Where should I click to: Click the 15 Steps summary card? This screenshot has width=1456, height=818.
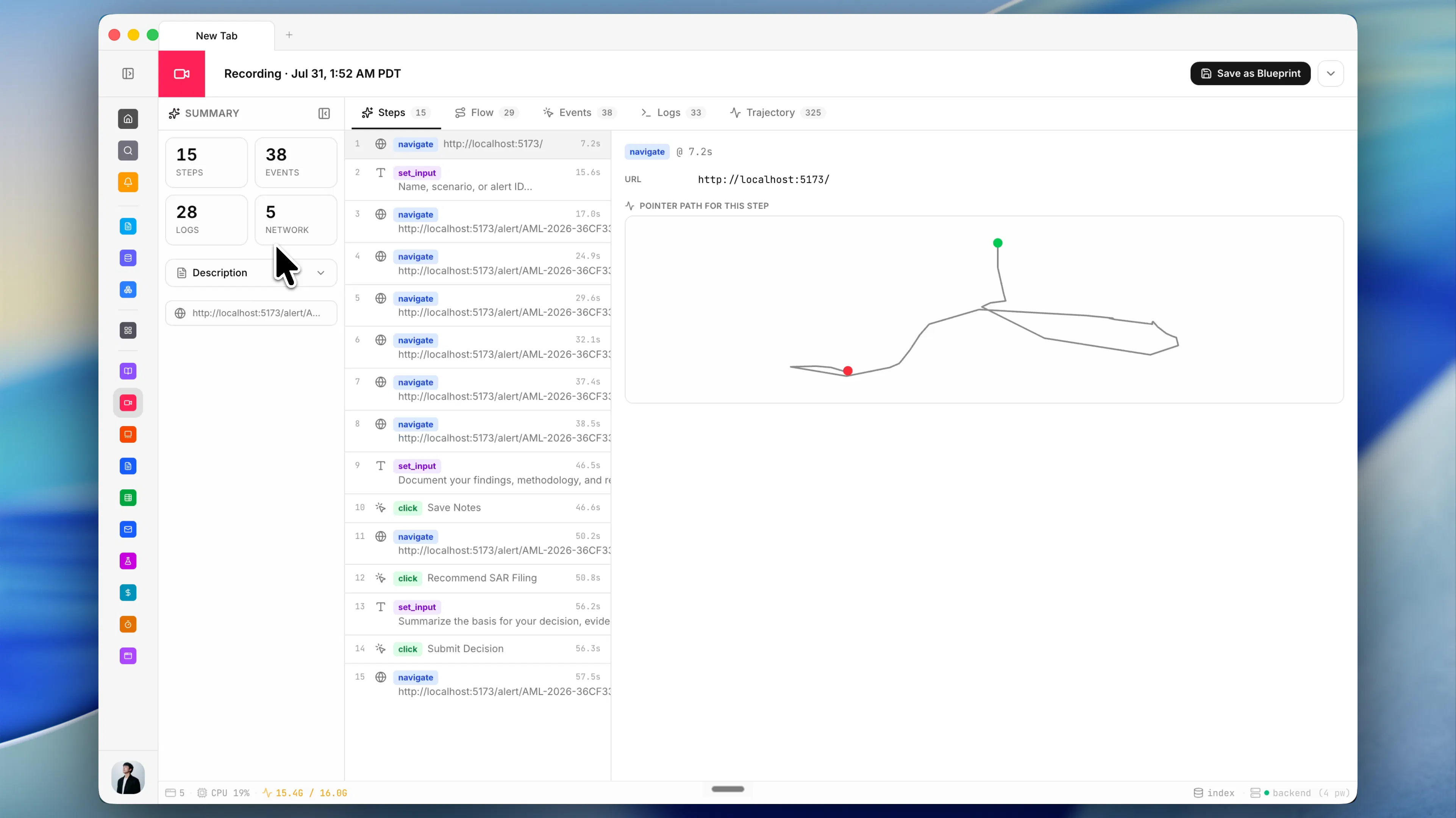(x=206, y=162)
